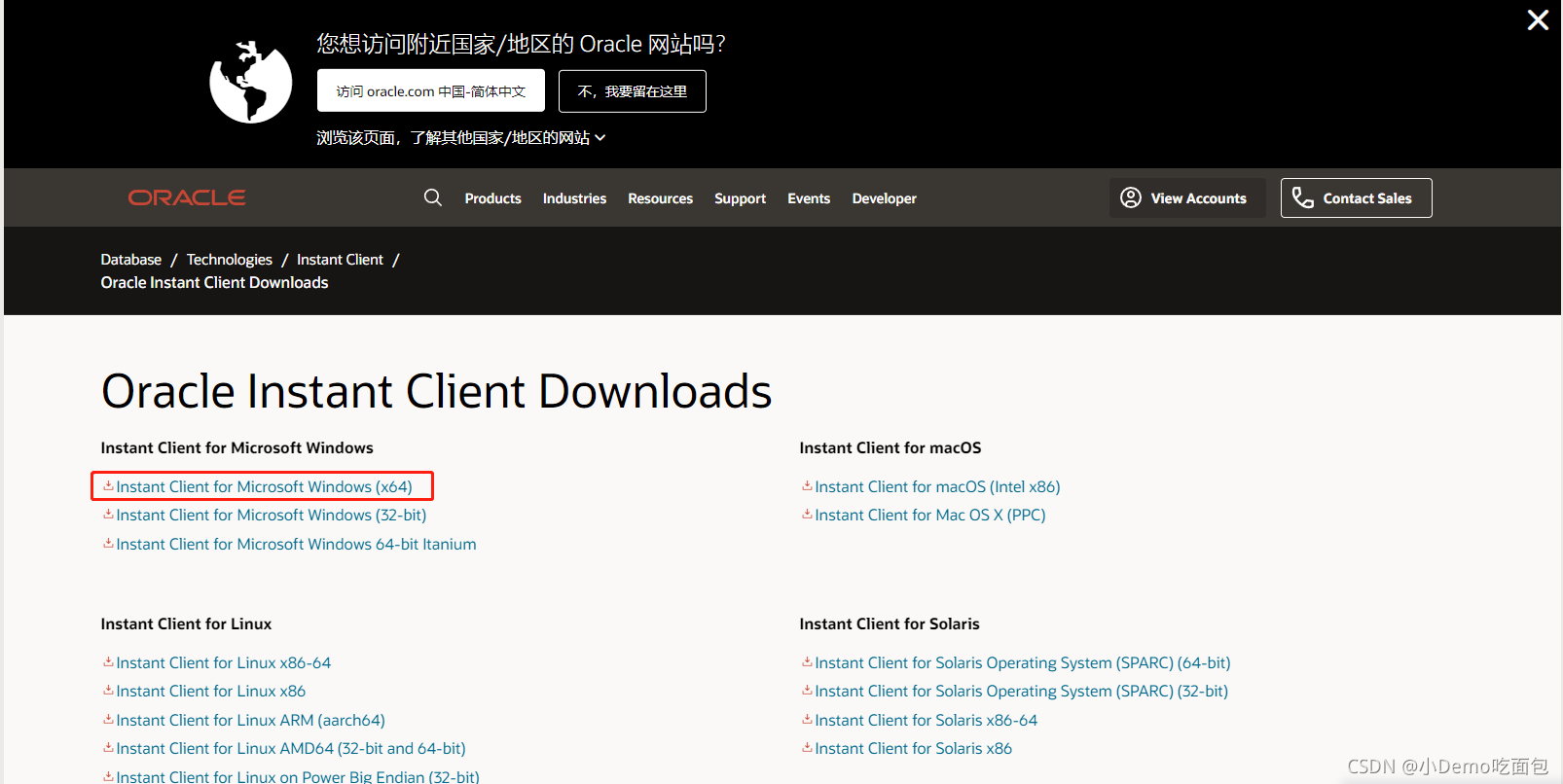The image size is (1563, 784).
Task: Open the Products menu
Action: tap(493, 198)
